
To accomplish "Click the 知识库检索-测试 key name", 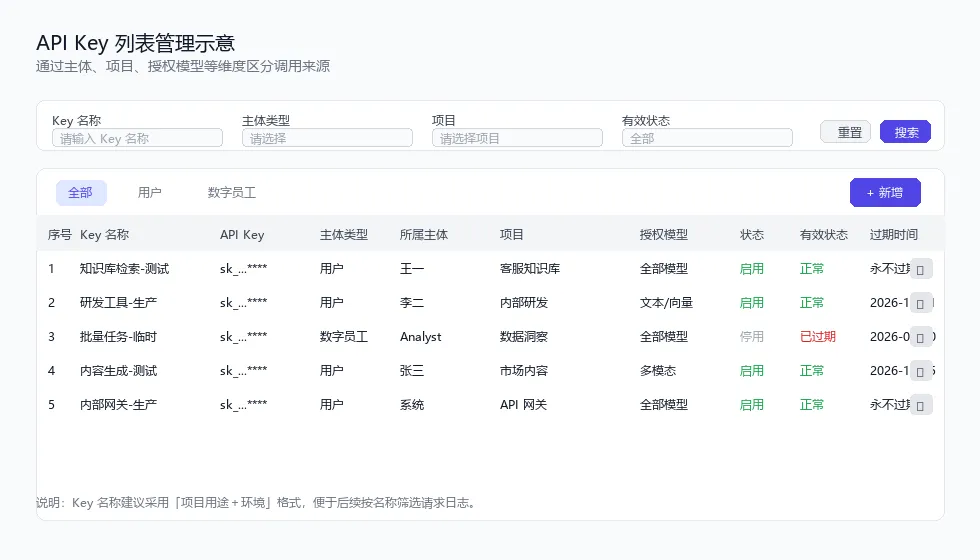I will point(124,269).
